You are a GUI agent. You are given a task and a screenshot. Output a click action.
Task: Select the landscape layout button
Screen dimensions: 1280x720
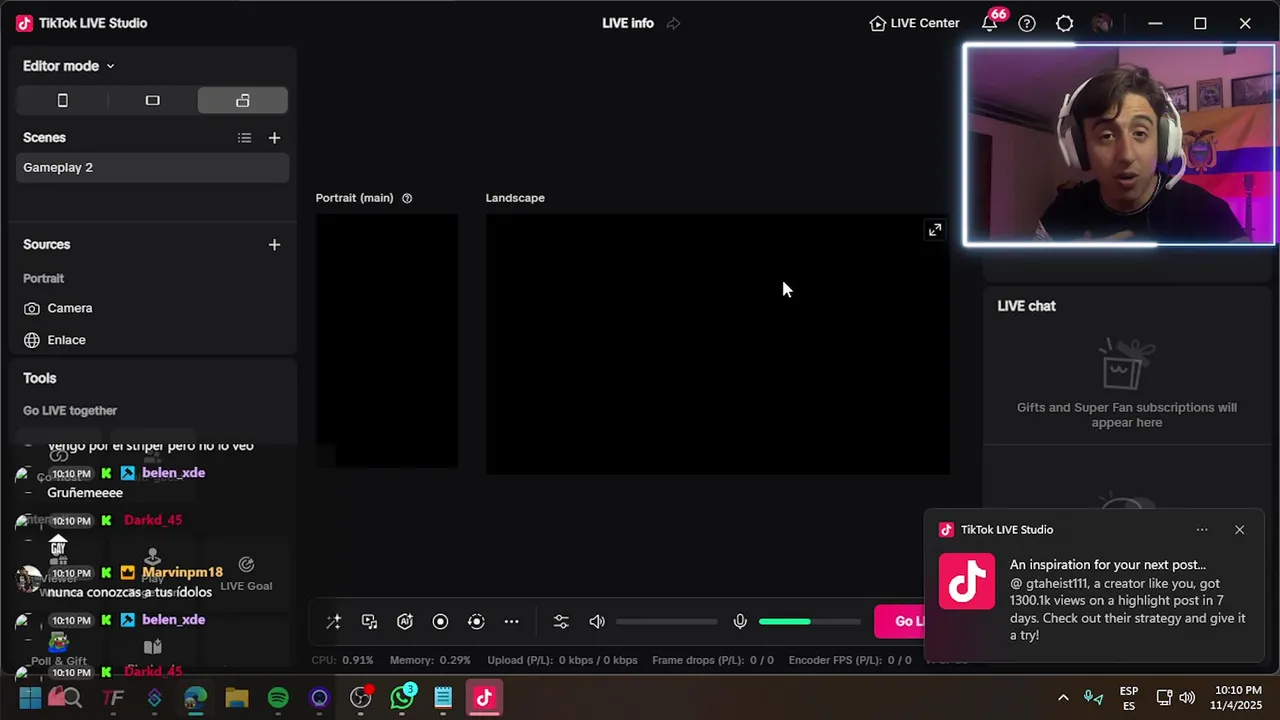(x=152, y=100)
